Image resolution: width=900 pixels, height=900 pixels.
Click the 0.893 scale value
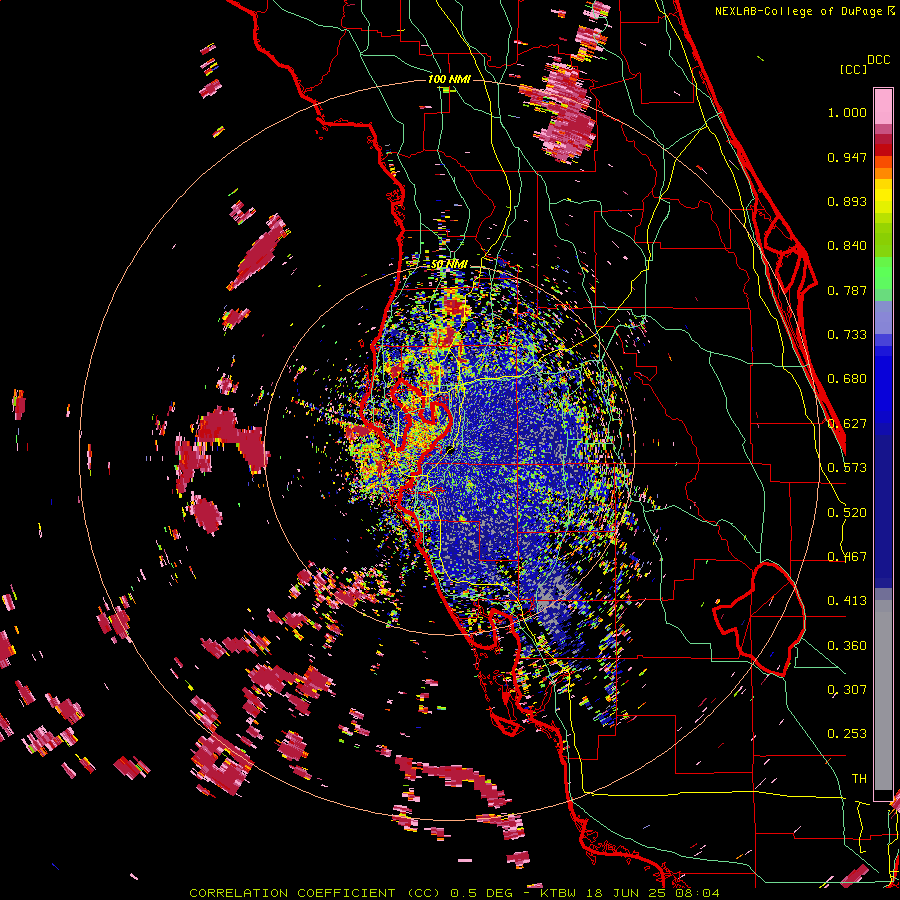[847, 201]
